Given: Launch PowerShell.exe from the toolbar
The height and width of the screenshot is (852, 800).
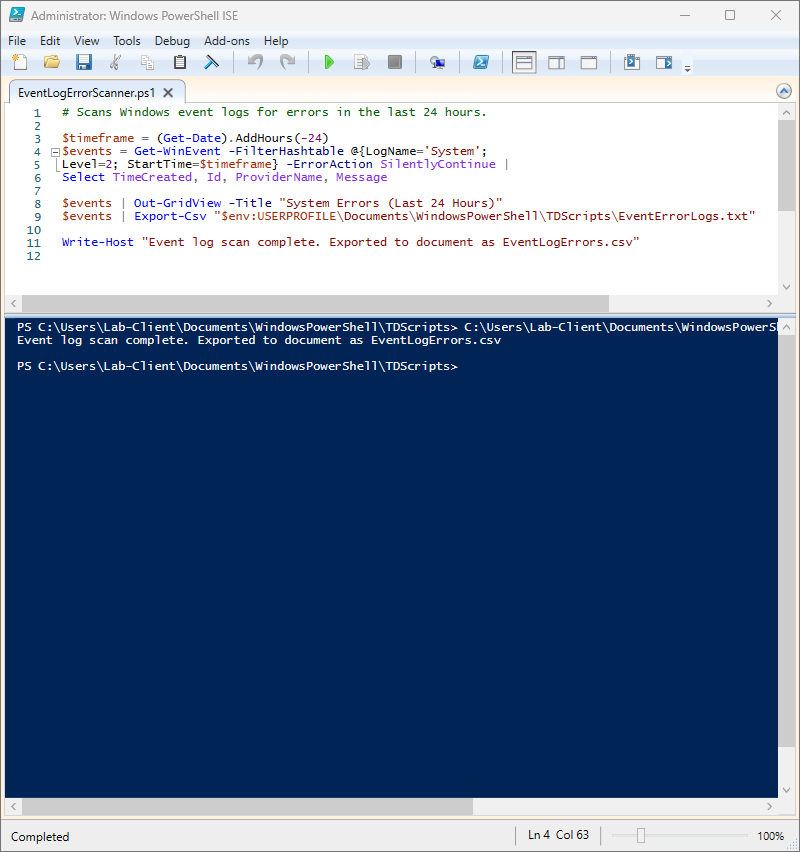Looking at the screenshot, I should 481,62.
